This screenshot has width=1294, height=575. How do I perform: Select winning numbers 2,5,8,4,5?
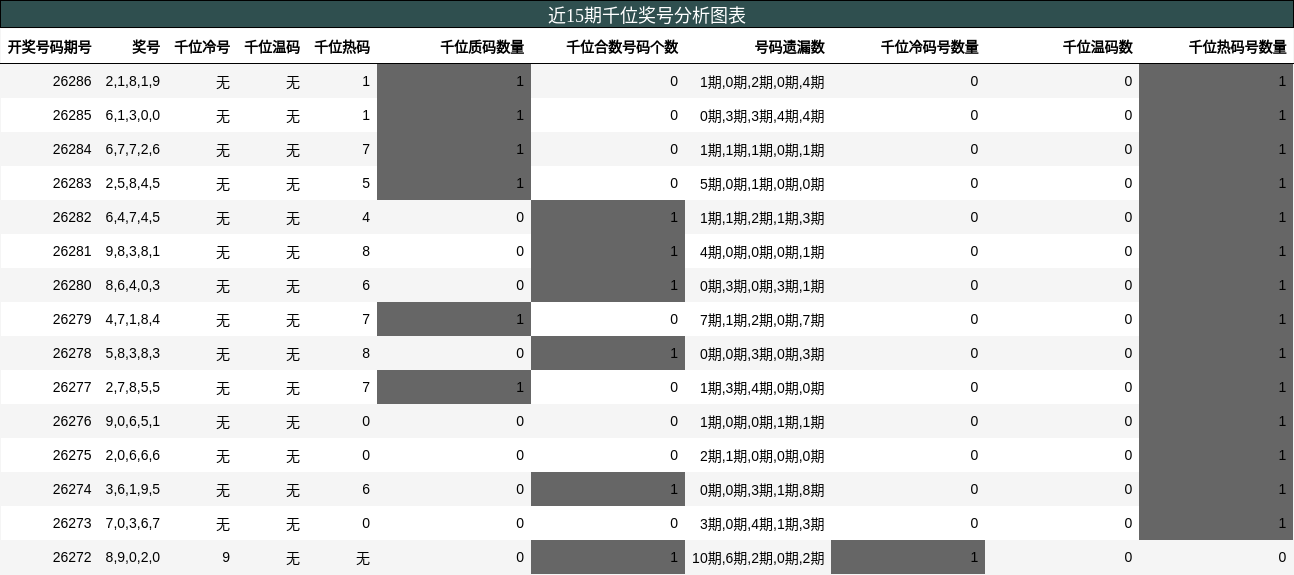point(133,183)
